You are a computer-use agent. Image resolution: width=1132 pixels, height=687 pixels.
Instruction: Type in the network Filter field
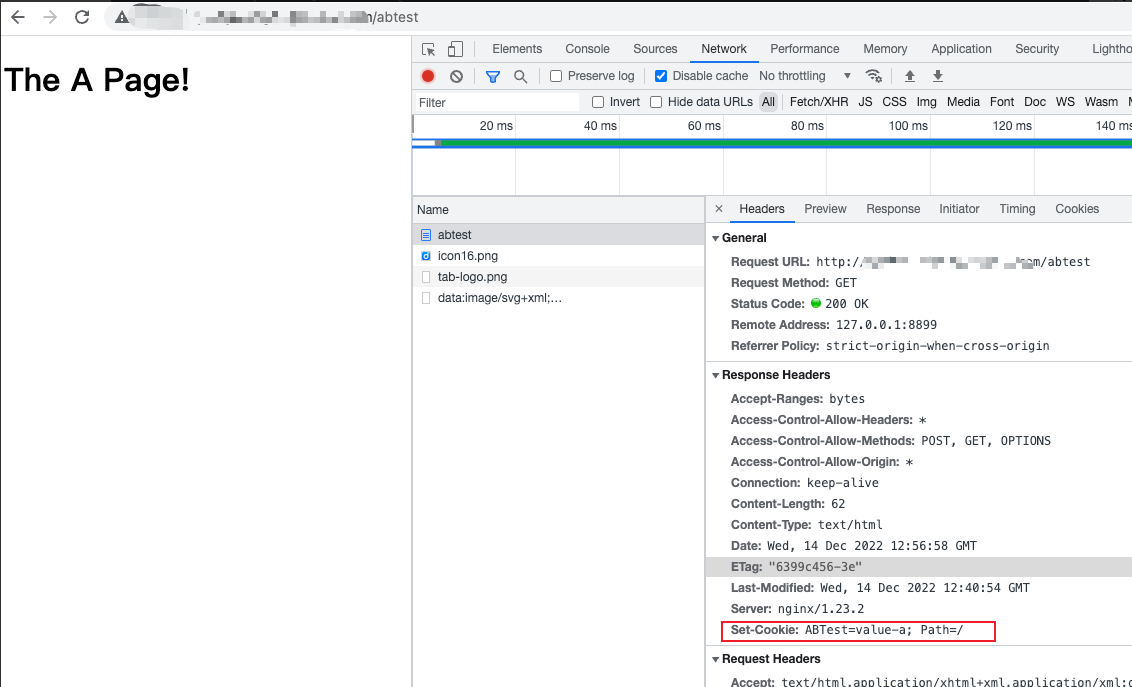(x=497, y=102)
